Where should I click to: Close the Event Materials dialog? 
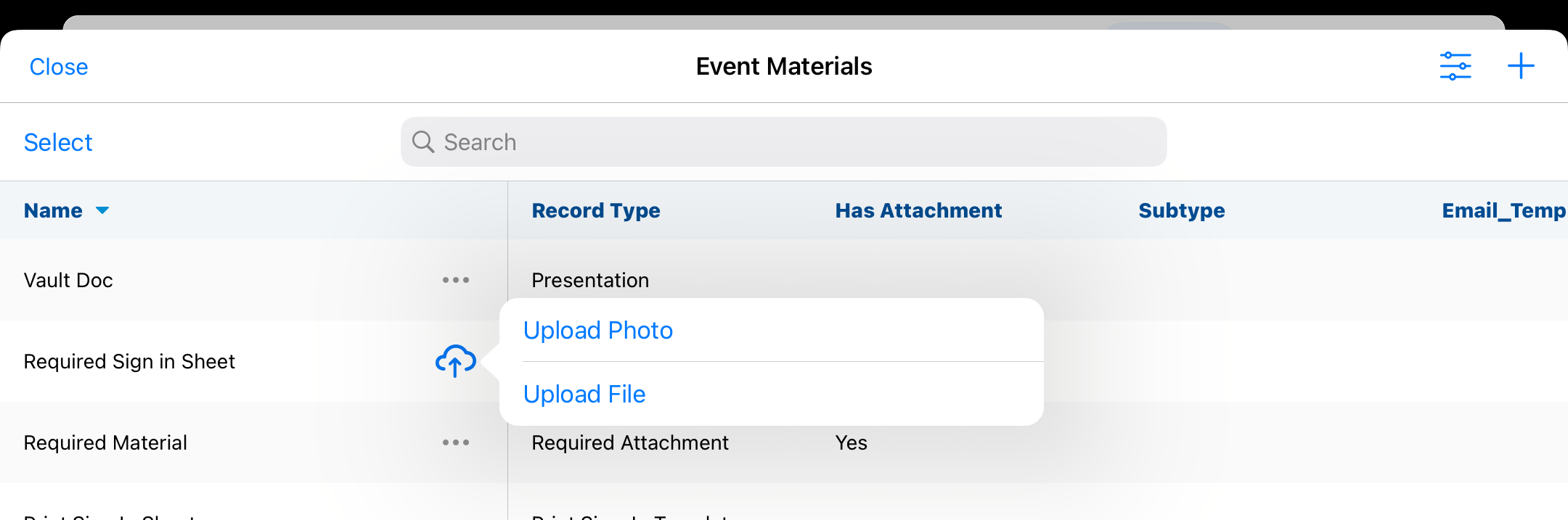tap(59, 67)
